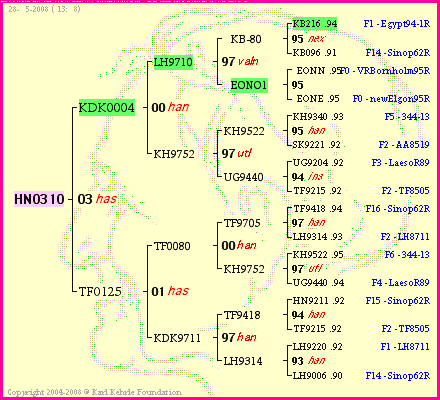
Task: Select the EONE .95 entry
Action: (x=318, y=99)
